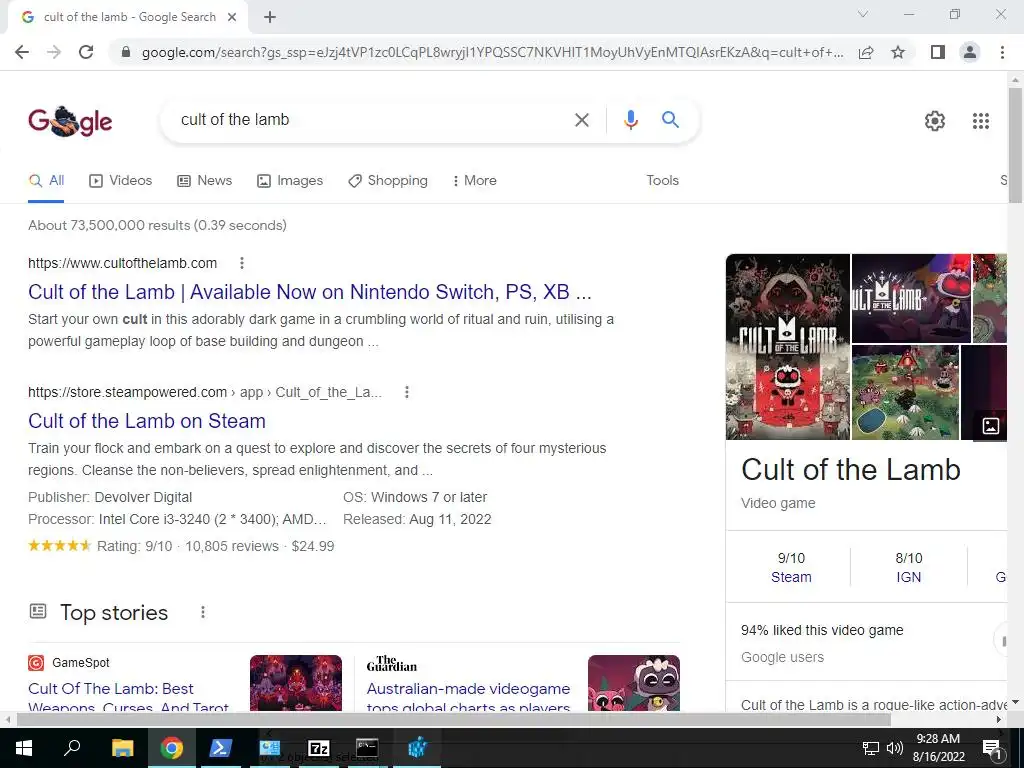This screenshot has height=768, width=1024.
Task: Select the All results tab
Action: (x=46, y=180)
